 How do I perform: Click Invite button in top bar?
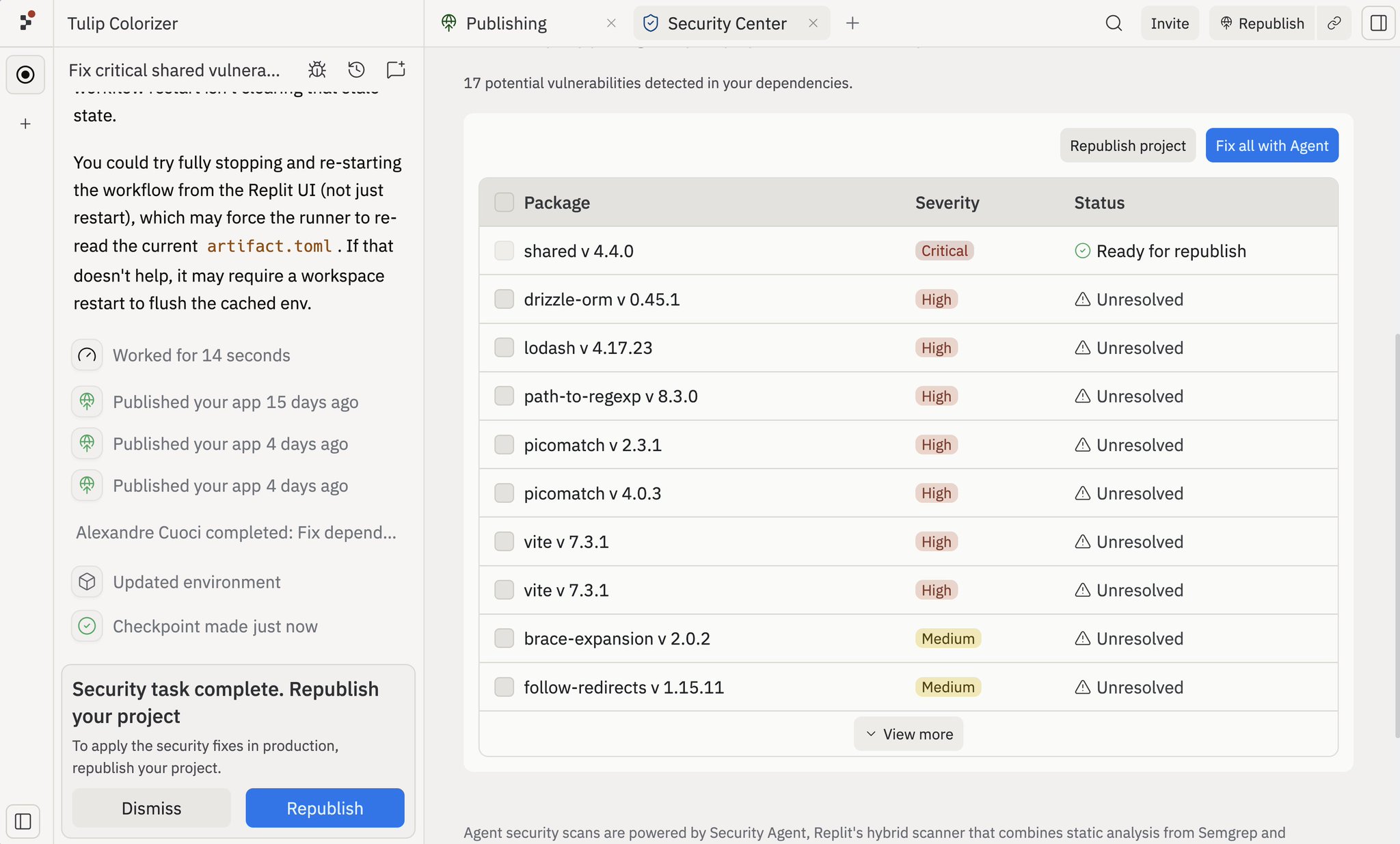1170,23
